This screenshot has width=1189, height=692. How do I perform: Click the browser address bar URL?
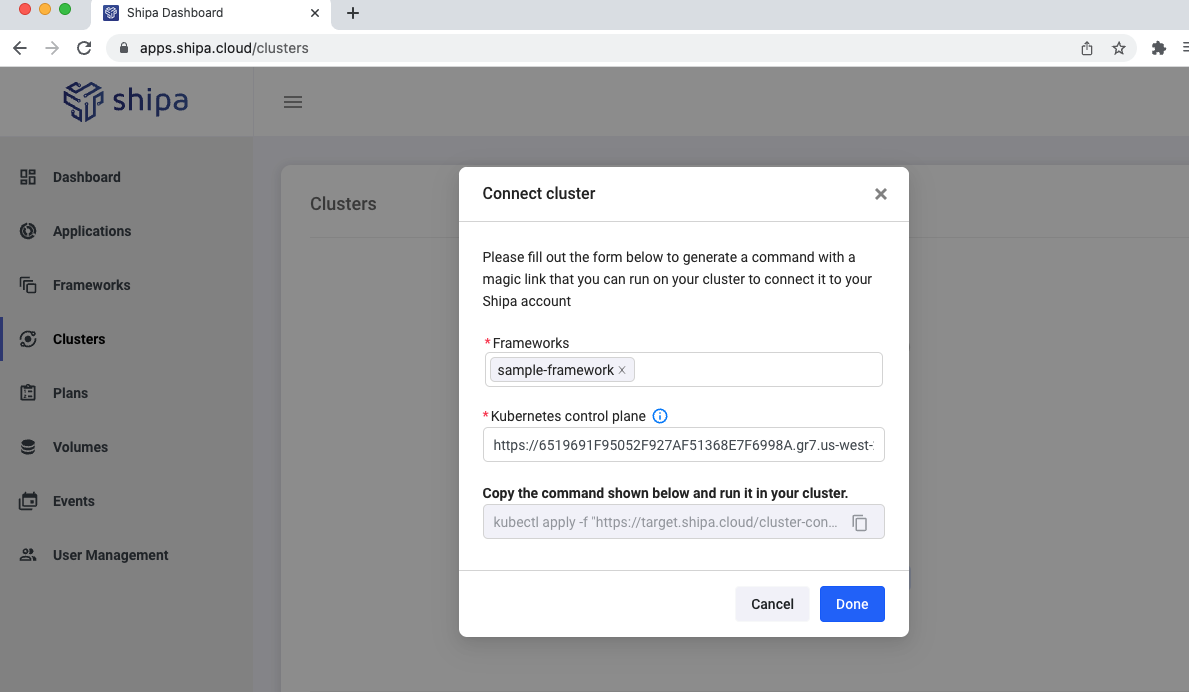click(x=224, y=48)
